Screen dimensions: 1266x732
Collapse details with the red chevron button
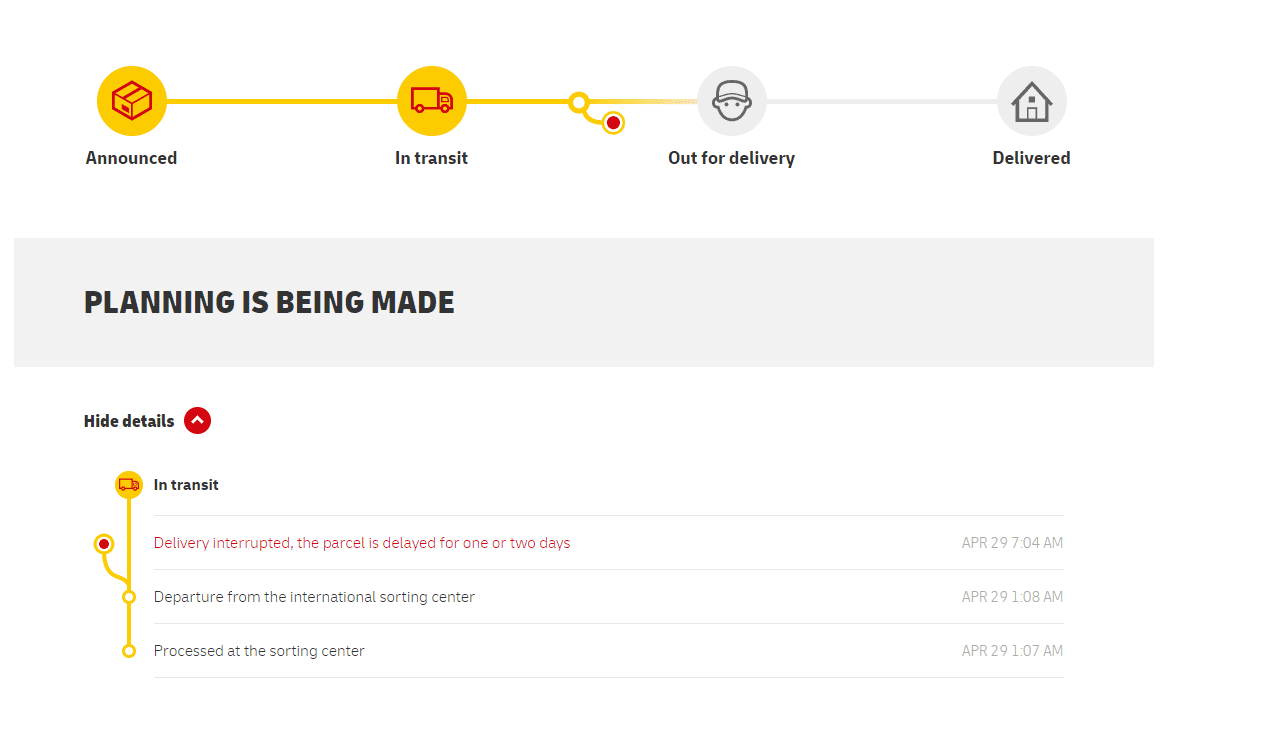197,421
